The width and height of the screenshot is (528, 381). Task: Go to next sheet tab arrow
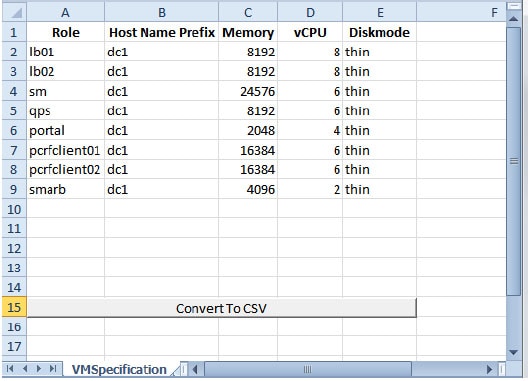coord(39,369)
